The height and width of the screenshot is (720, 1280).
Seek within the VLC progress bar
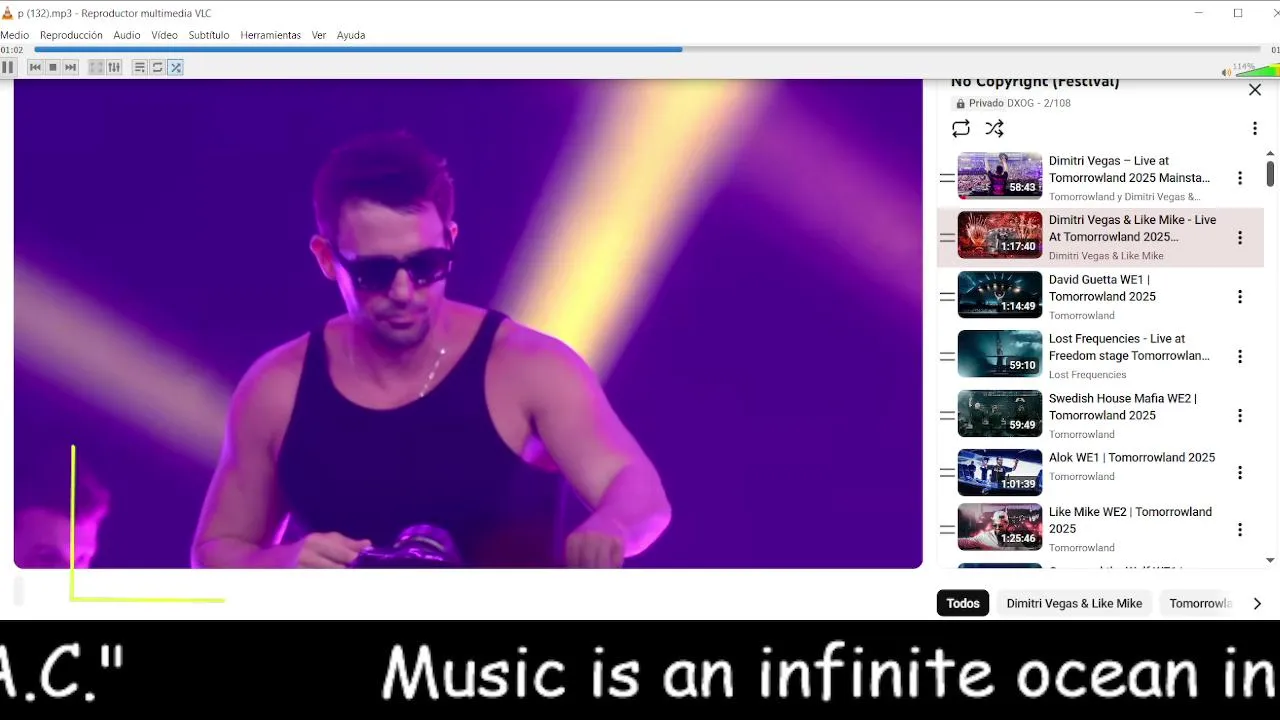[x=647, y=49]
